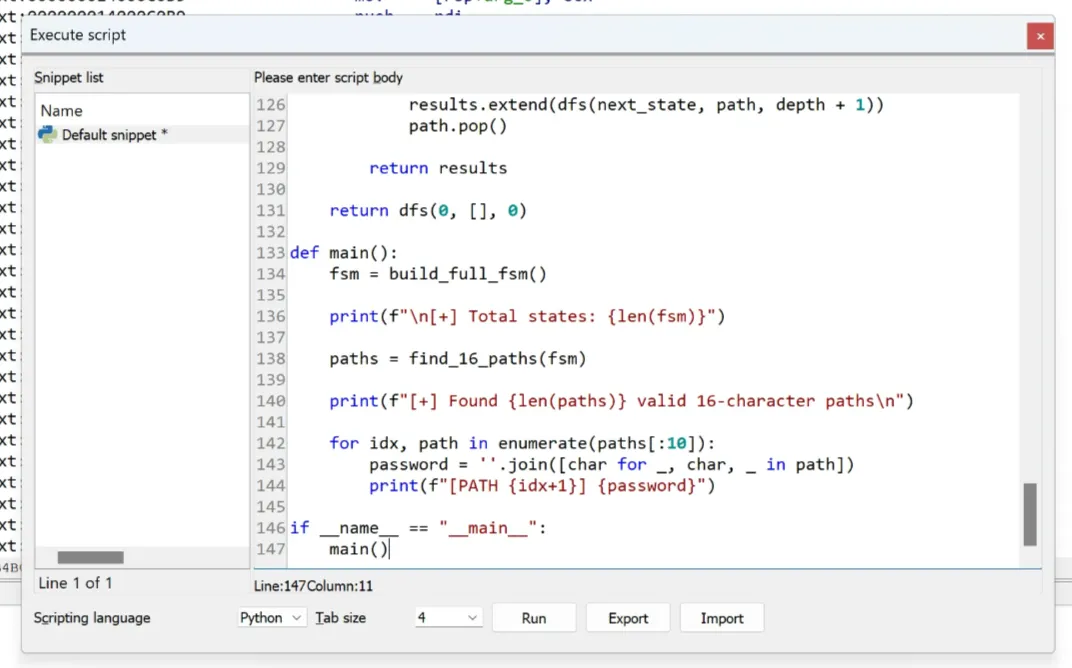
Task: Click the script editor vertical scrollbar thumb
Action: (1030, 514)
